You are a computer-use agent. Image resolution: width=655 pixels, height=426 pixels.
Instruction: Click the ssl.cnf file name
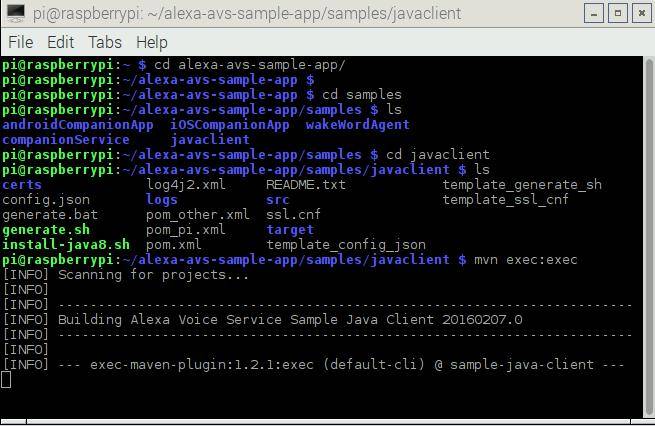(x=294, y=215)
